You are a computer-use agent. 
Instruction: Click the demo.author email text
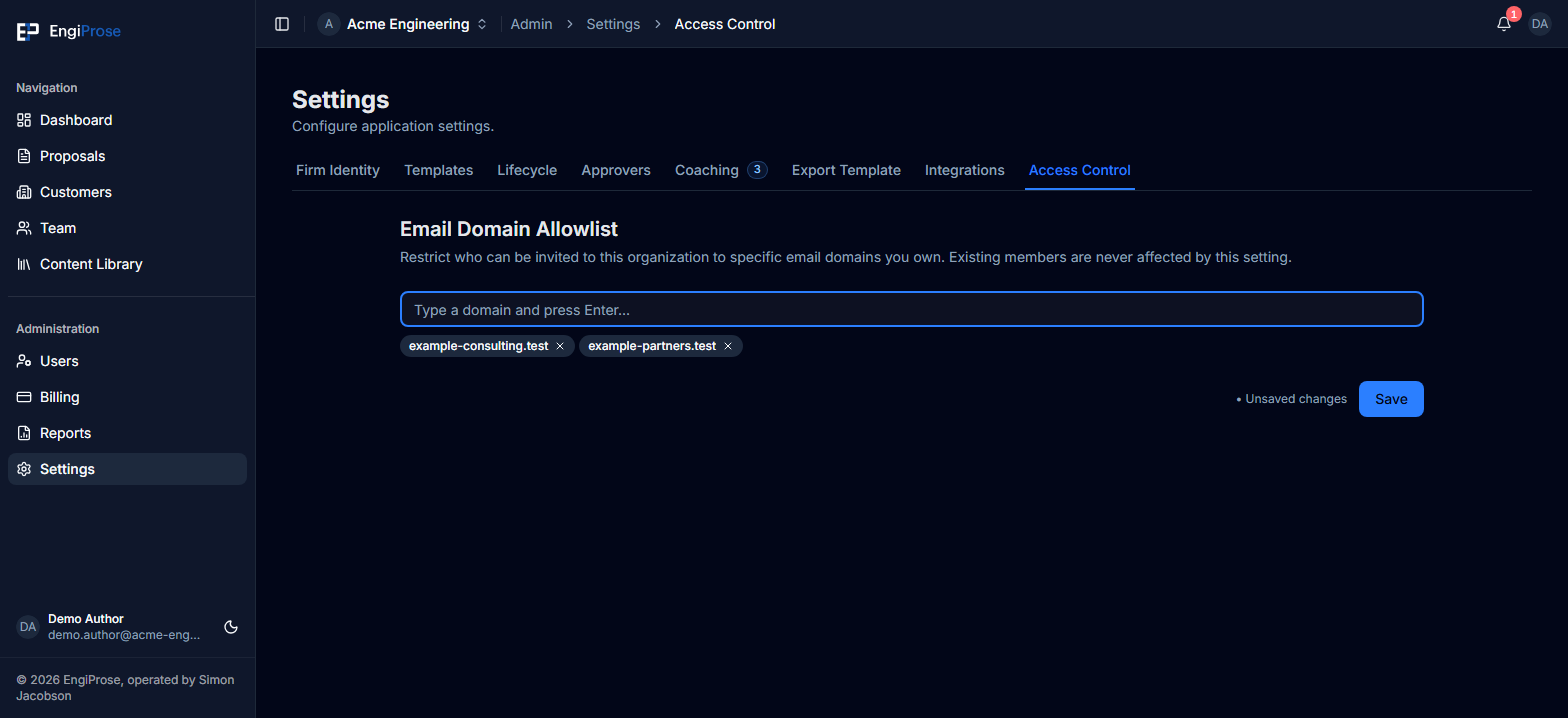pyautogui.click(x=124, y=635)
